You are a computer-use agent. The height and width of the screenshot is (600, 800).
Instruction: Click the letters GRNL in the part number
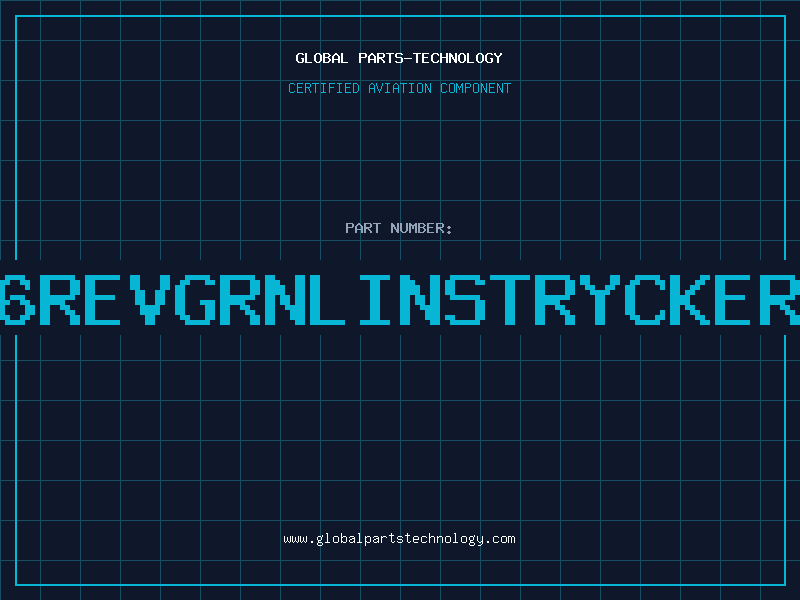coord(260,299)
